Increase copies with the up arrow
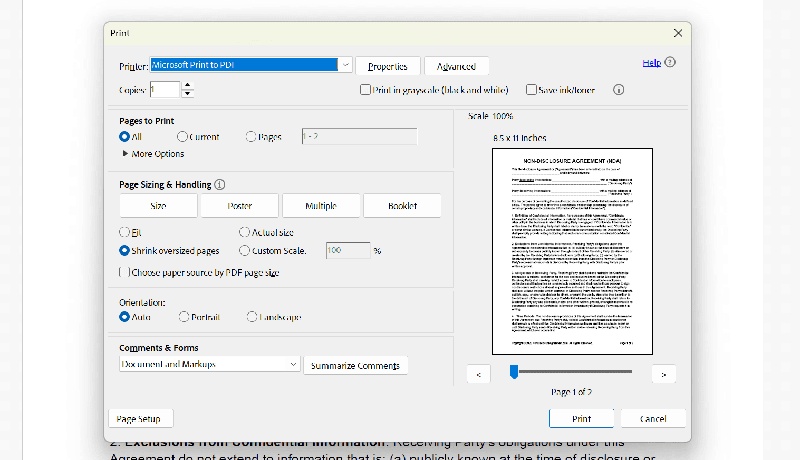Image resolution: width=800 pixels, height=460 pixels. point(188,85)
